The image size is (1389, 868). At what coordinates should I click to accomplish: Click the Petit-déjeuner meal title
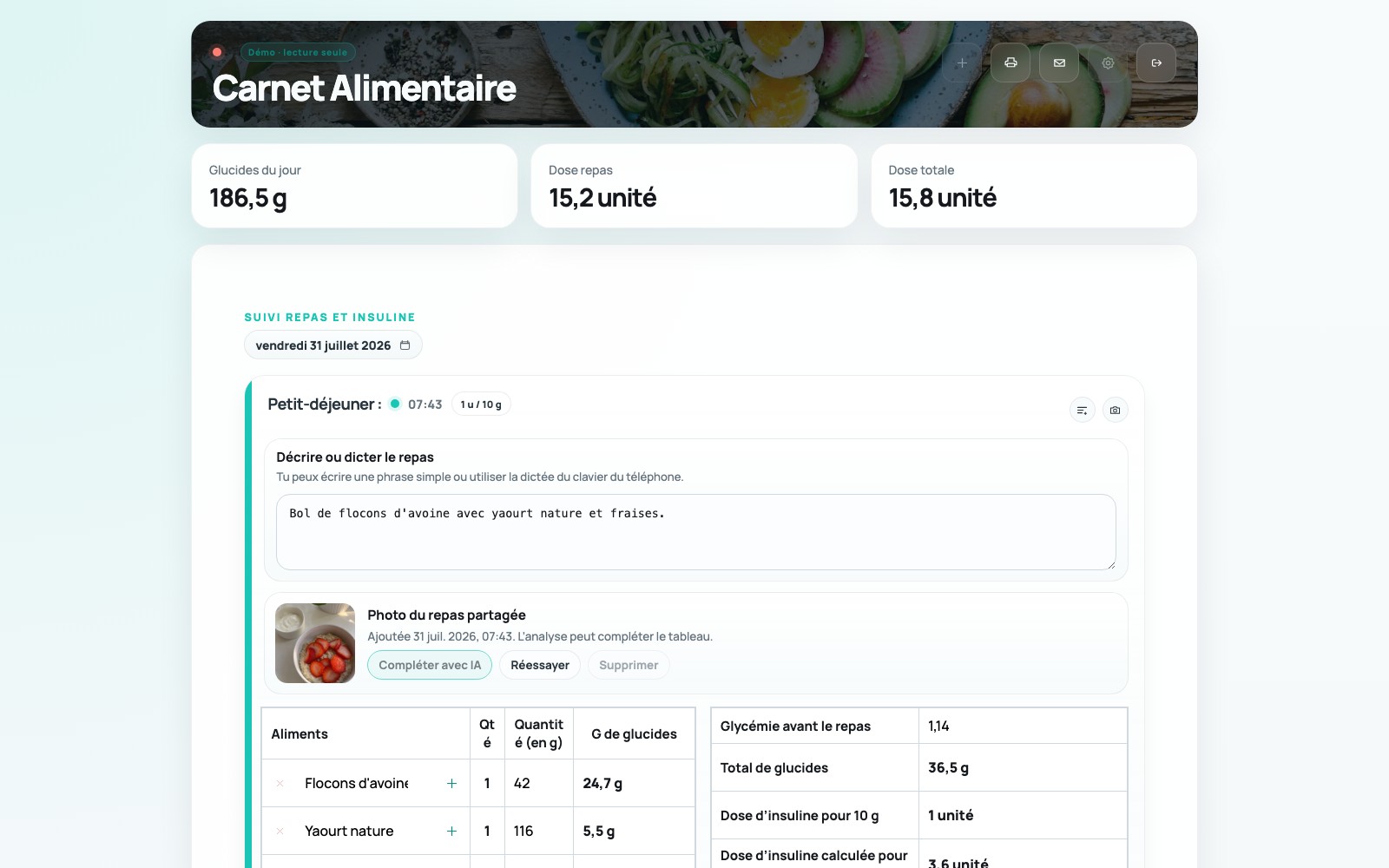point(325,404)
